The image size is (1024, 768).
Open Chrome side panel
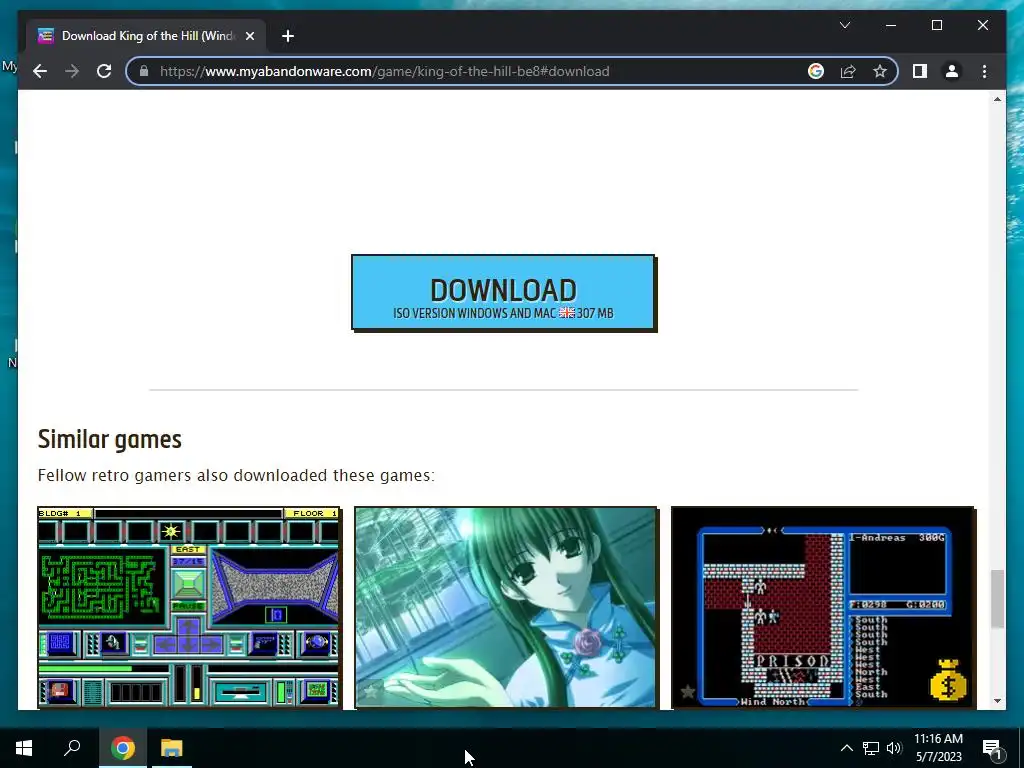point(920,71)
